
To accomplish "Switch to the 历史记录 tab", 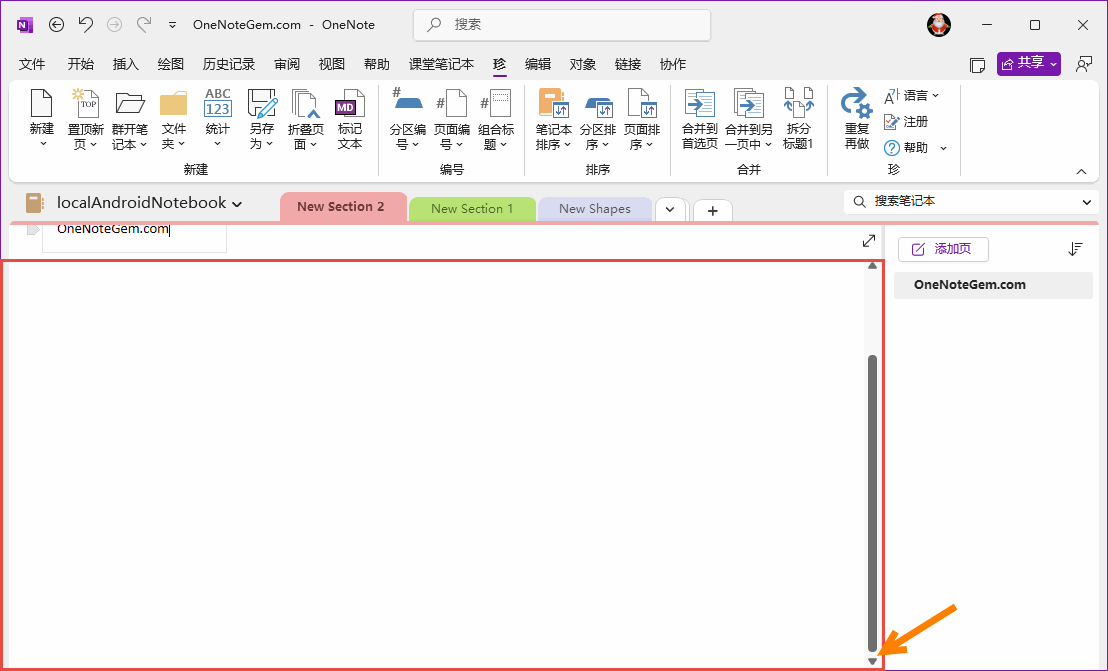I will pyautogui.click(x=229, y=64).
